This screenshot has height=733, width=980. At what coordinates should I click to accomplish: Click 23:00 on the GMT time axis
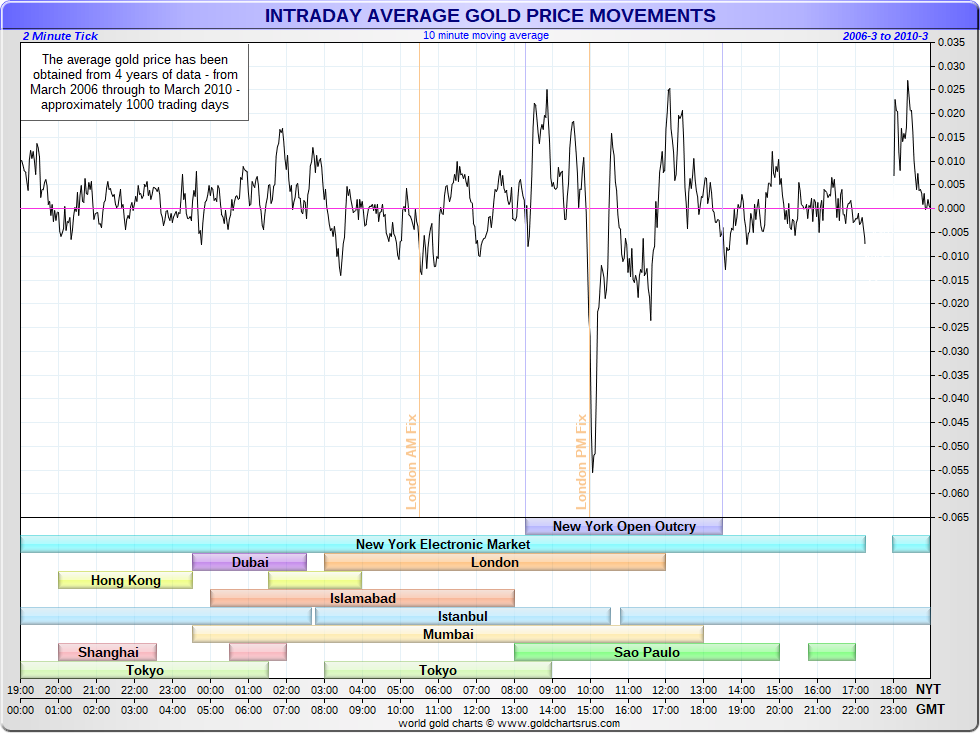click(894, 711)
